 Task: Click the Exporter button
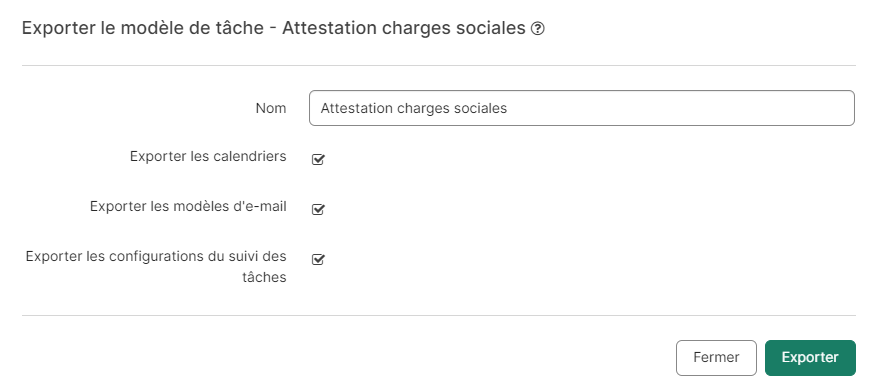click(x=810, y=357)
